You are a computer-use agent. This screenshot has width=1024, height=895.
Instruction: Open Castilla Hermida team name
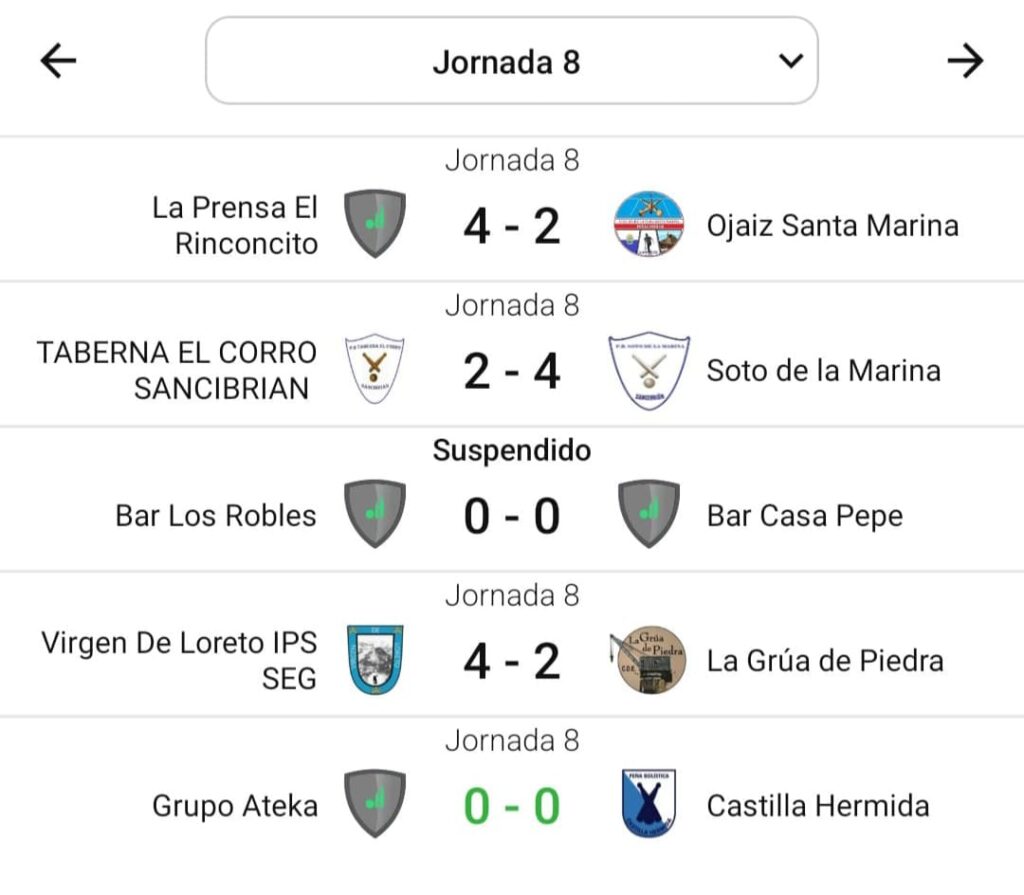pyautogui.click(x=818, y=806)
